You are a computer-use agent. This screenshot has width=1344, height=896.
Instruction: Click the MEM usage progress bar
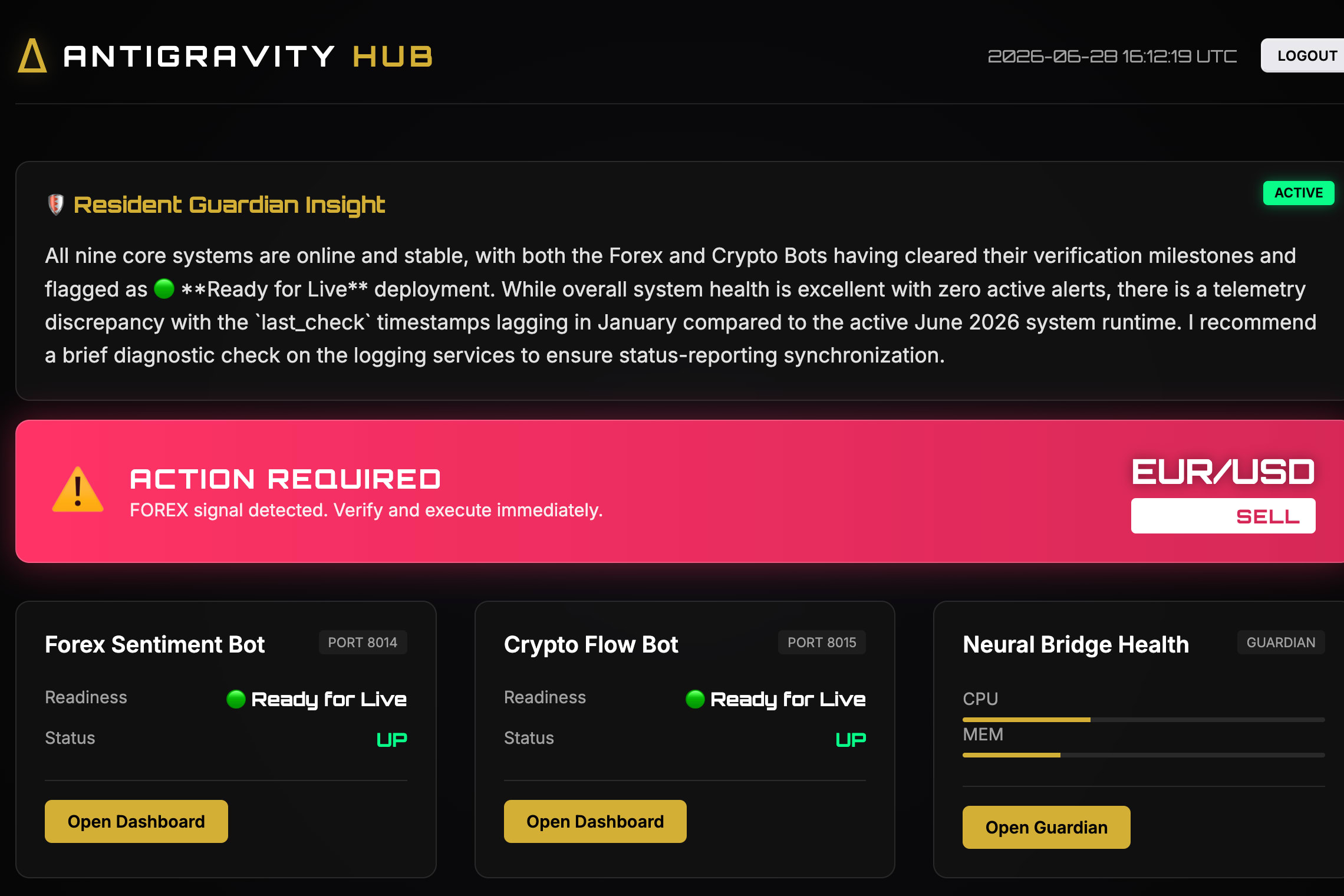pos(1144,755)
